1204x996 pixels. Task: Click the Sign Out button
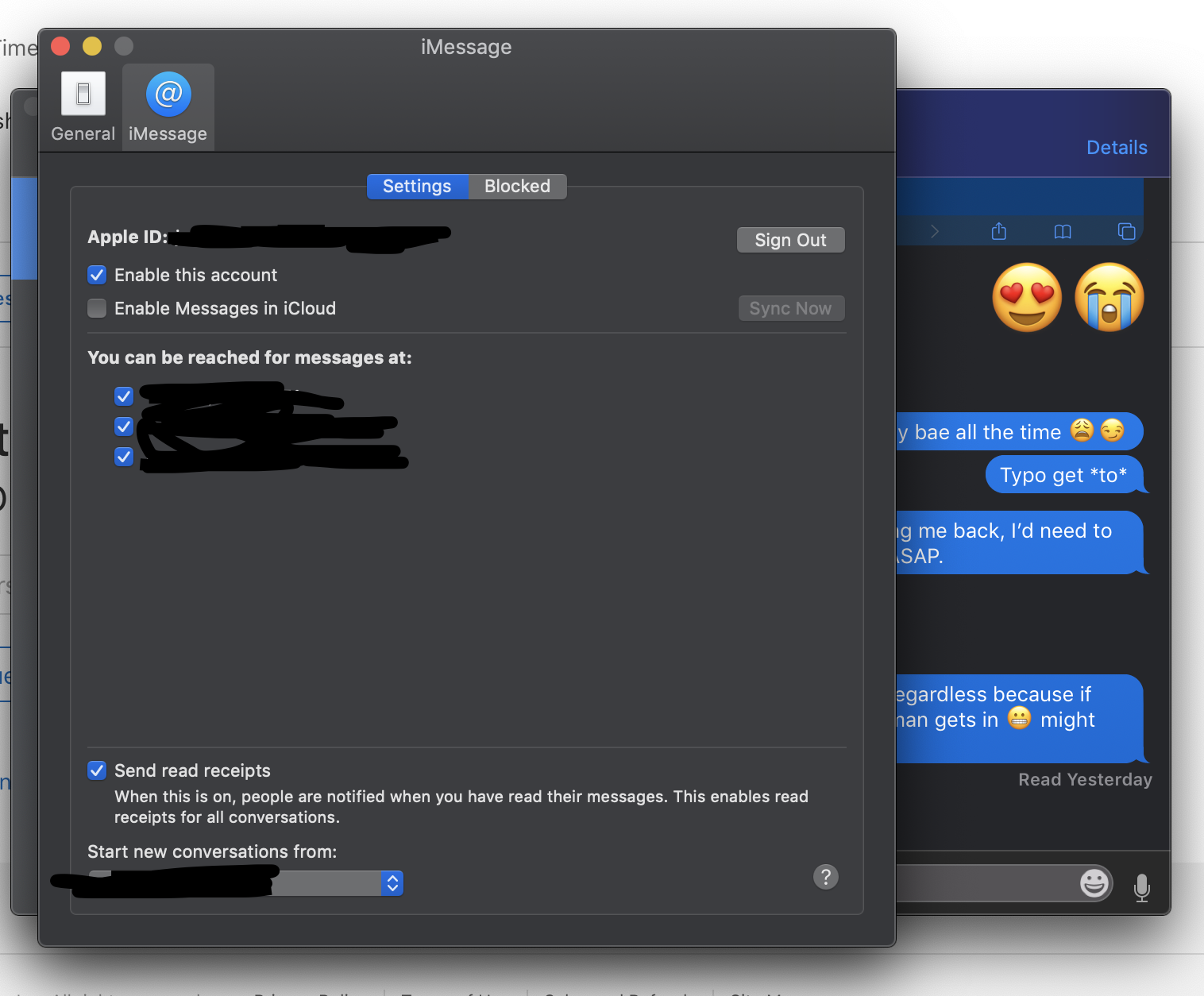point(790,240)
